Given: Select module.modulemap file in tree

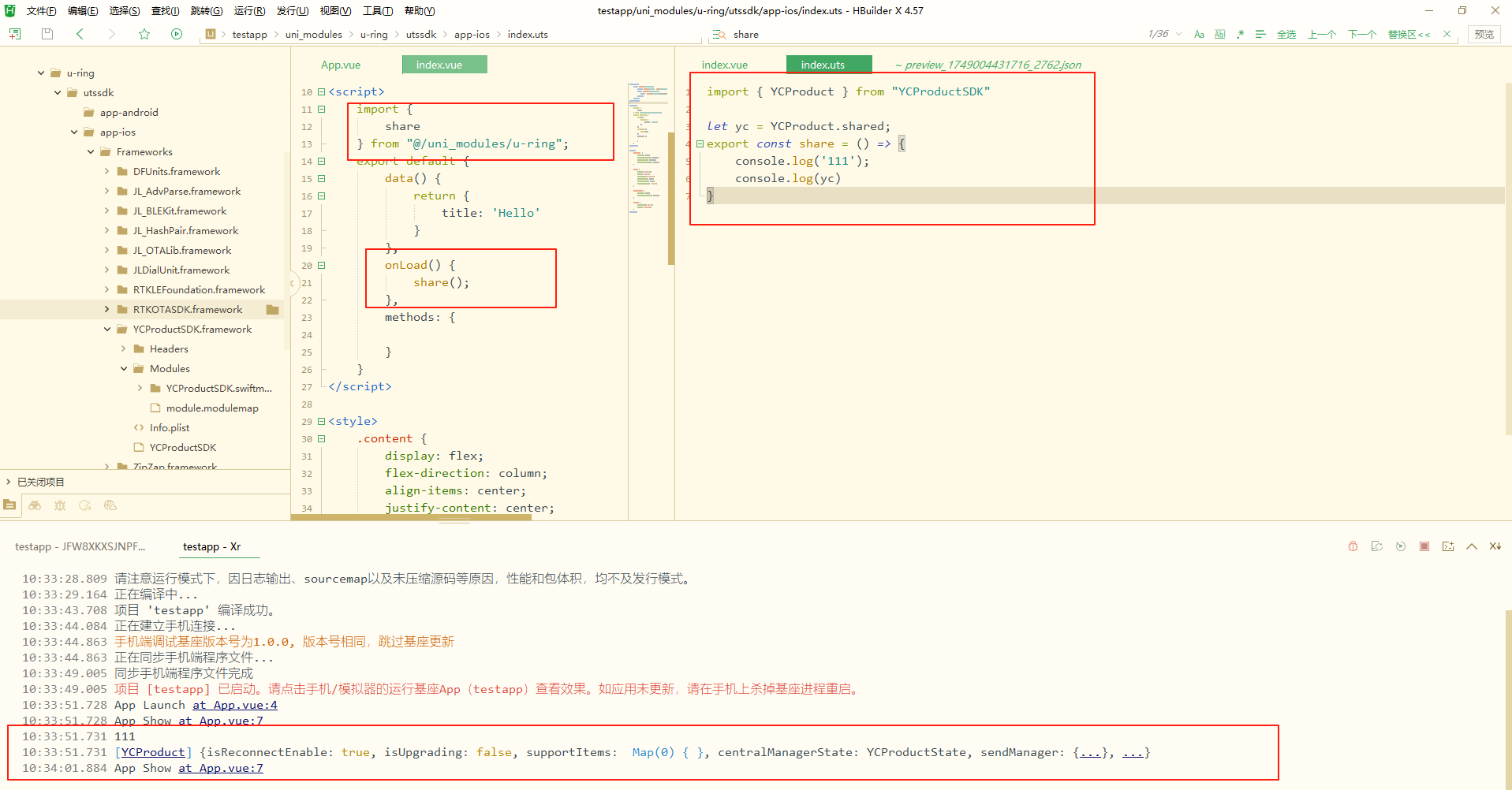Looking at the screenshot, I should click(x=212, y=408).
